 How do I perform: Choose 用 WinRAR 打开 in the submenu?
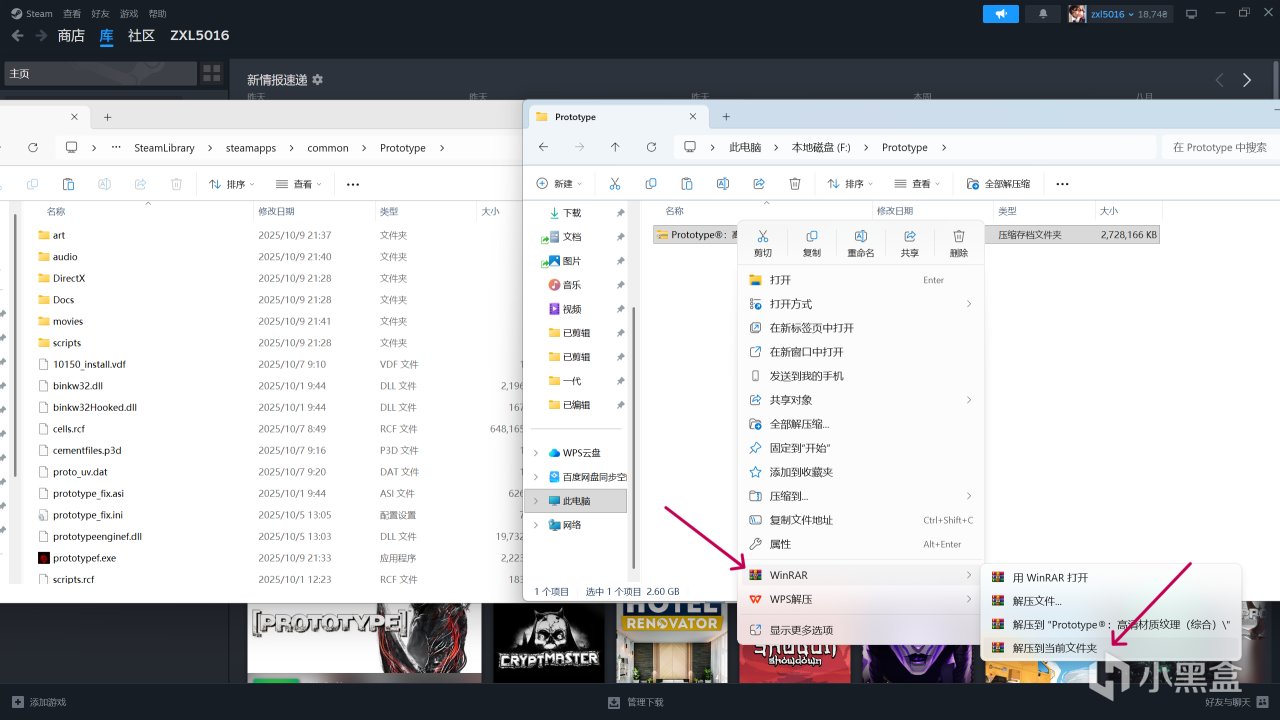pos(1111,578)
